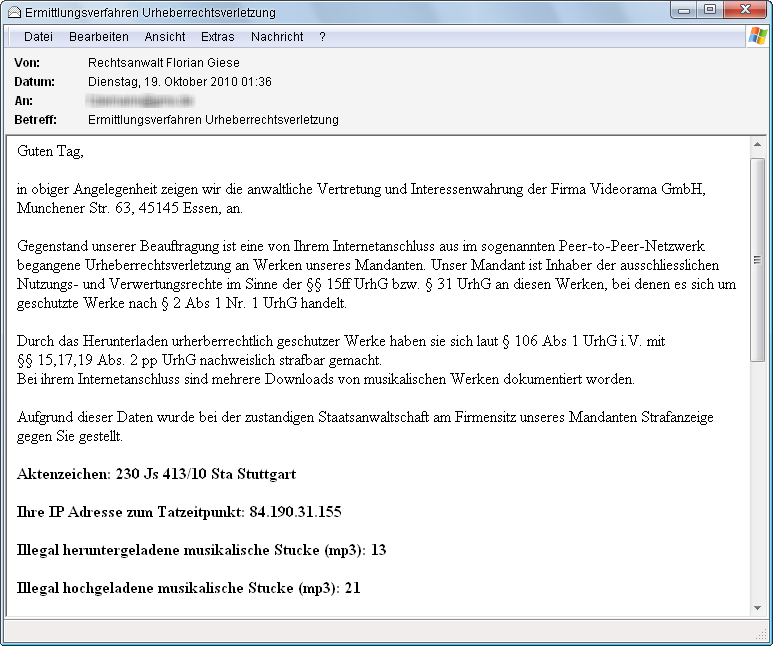Open the Extras menu
Image resolution: width=773 pixels, height=646 pixels.
coord(217,37)
